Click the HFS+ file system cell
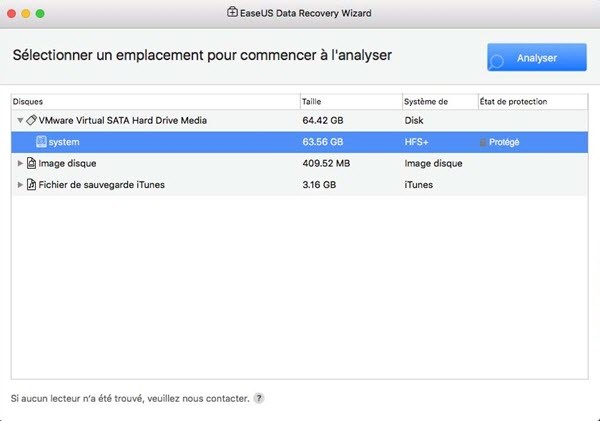This screenshot has height=421, width=600. tap(416, 142)
